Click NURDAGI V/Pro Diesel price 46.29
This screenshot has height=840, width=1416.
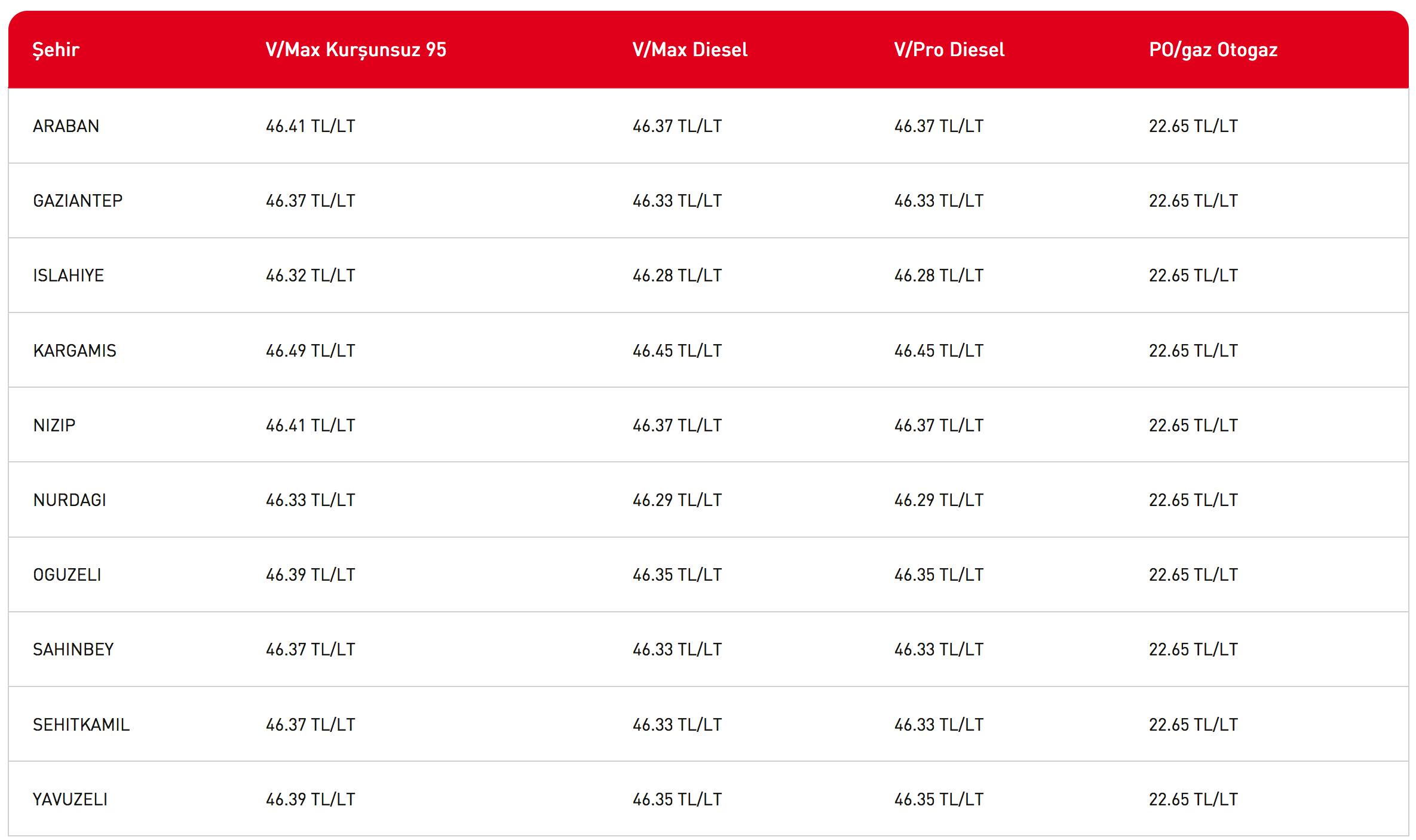pyautogui.click(x=938, y=500)
